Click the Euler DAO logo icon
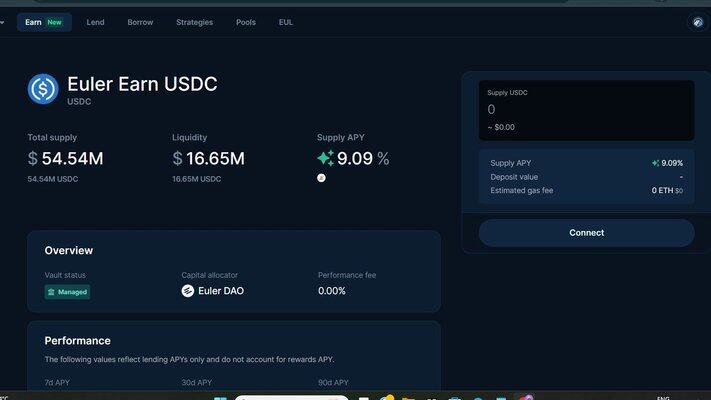Screen dimensions: 711x400 click(x=188, y=291)
